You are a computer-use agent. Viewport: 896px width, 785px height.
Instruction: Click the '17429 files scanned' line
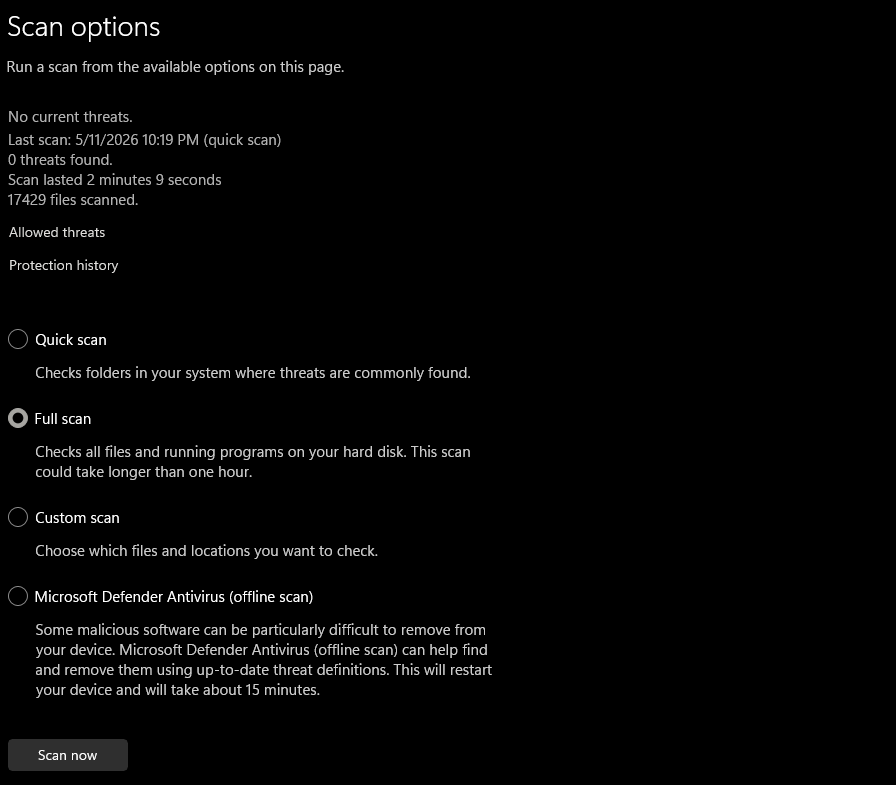coord(73,200)
